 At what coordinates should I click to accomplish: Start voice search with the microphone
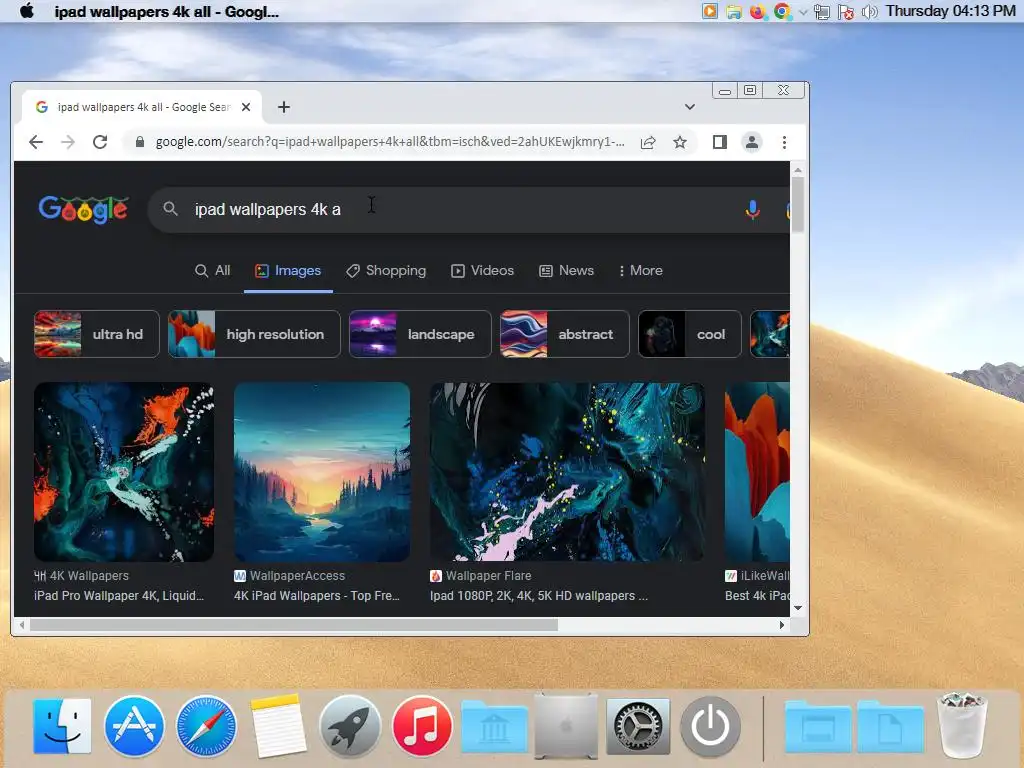click(752, 210)
